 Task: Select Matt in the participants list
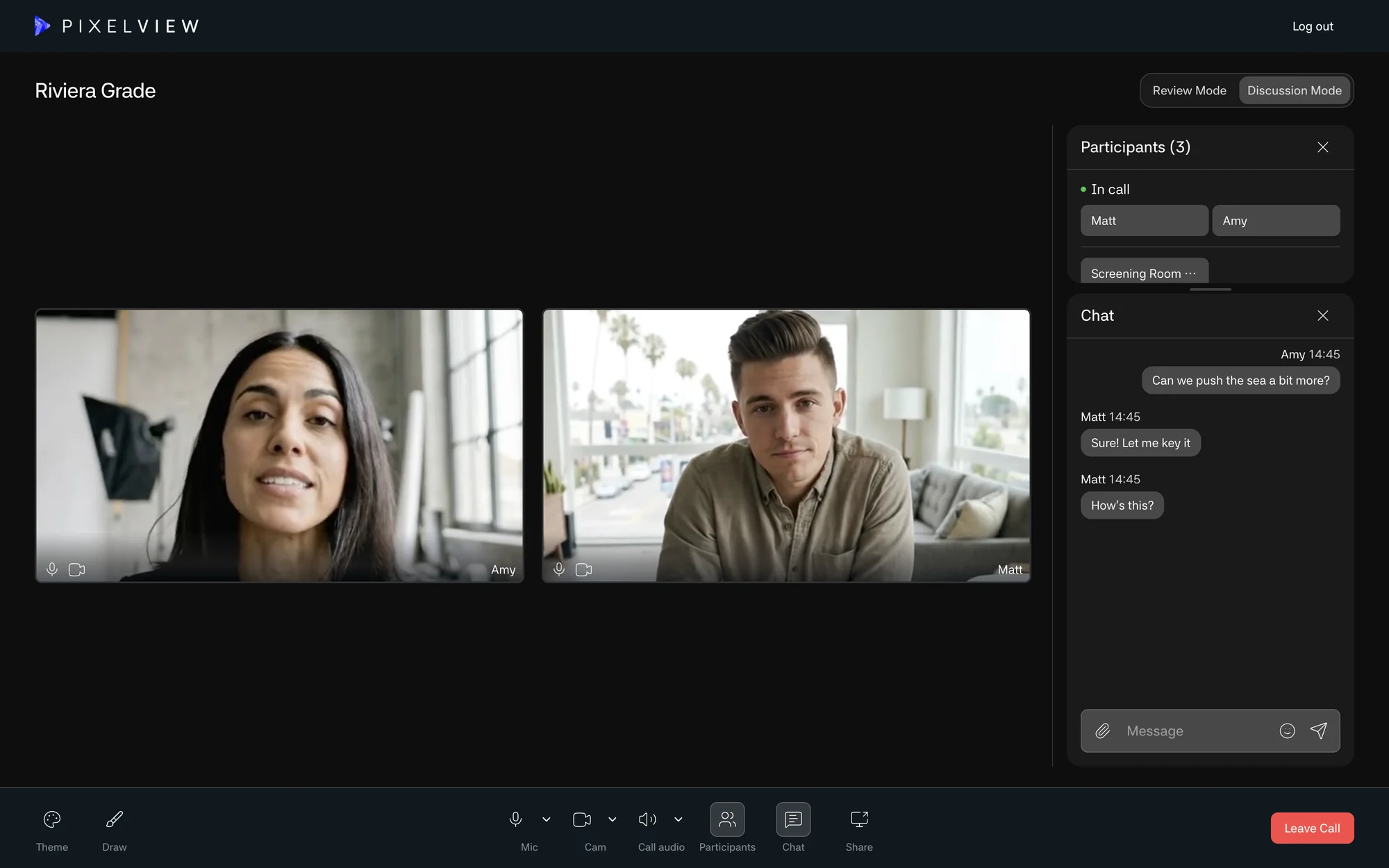[1145, 220]
